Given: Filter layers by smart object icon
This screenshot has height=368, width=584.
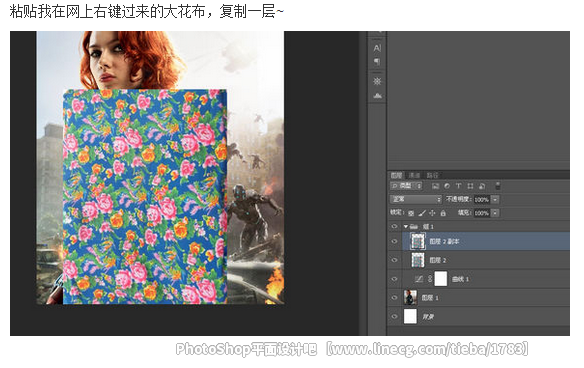Looking at the screenshot, I should (482, 186).
